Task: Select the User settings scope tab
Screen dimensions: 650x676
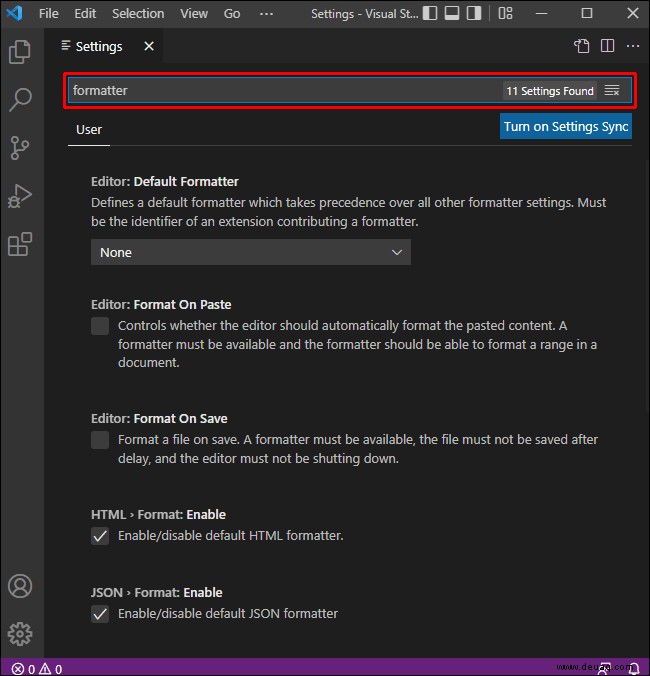Action: pyautogui.click(x=89, y=130)
